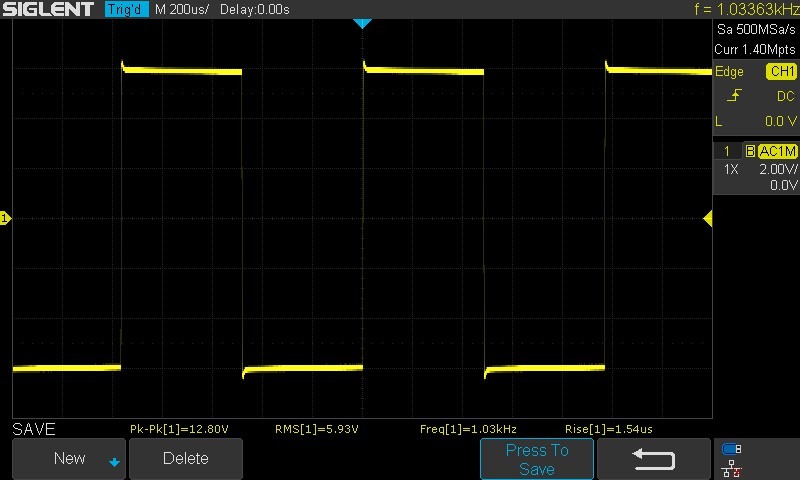
Task: Select the CH1 trigger source badge
Action: coord(781,71)
